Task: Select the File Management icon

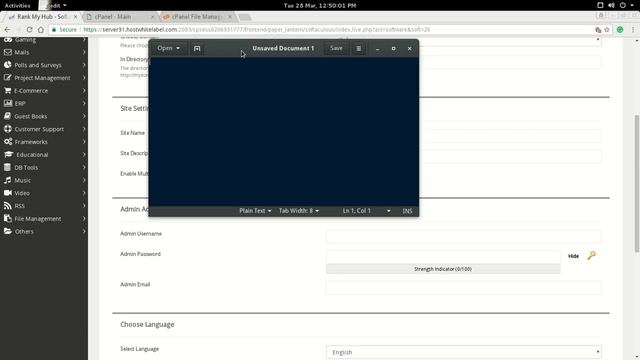Action: 7,218
